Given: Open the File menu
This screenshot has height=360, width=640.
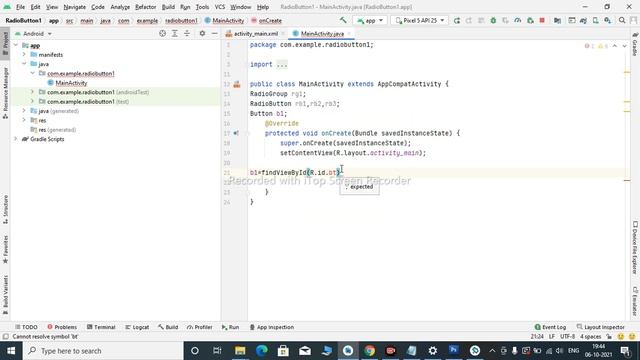Looking at the screenshot, I should click(20, 7).
